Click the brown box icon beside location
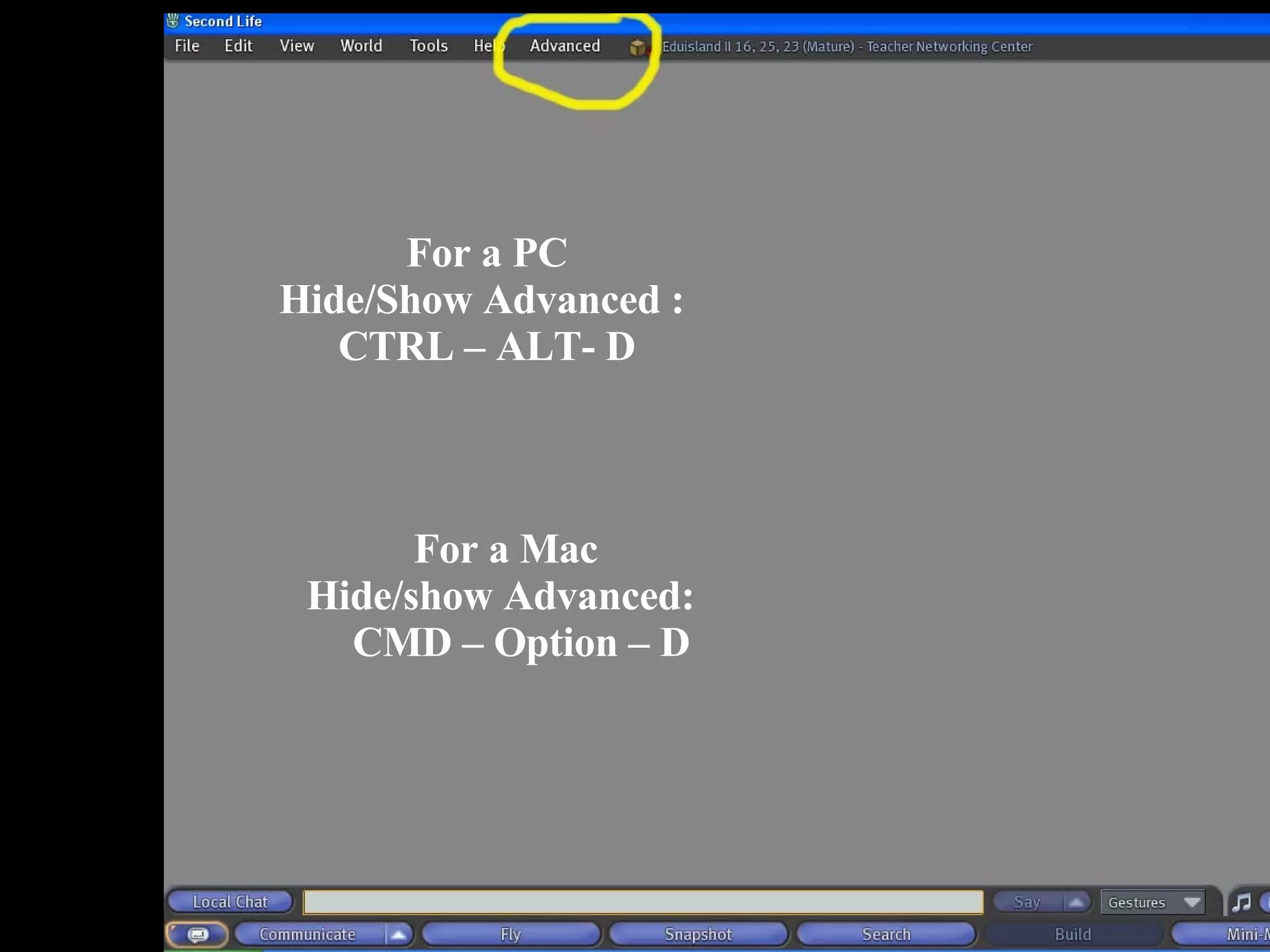This screenshot has width=1270, height=952. [637, 47]
